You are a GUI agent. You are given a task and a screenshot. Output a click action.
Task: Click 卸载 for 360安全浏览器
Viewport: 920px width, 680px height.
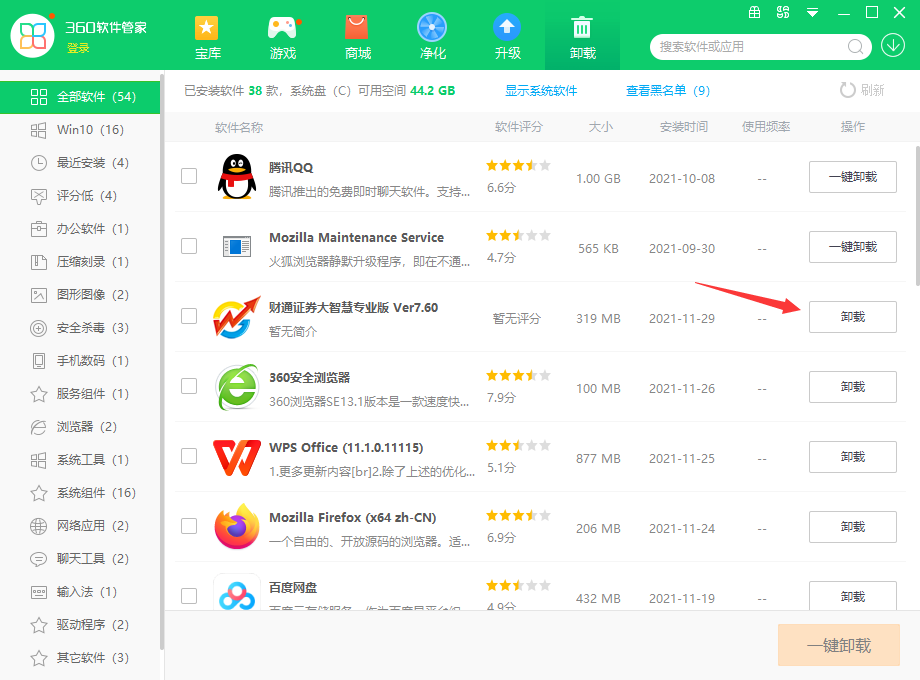pos(853,387)
